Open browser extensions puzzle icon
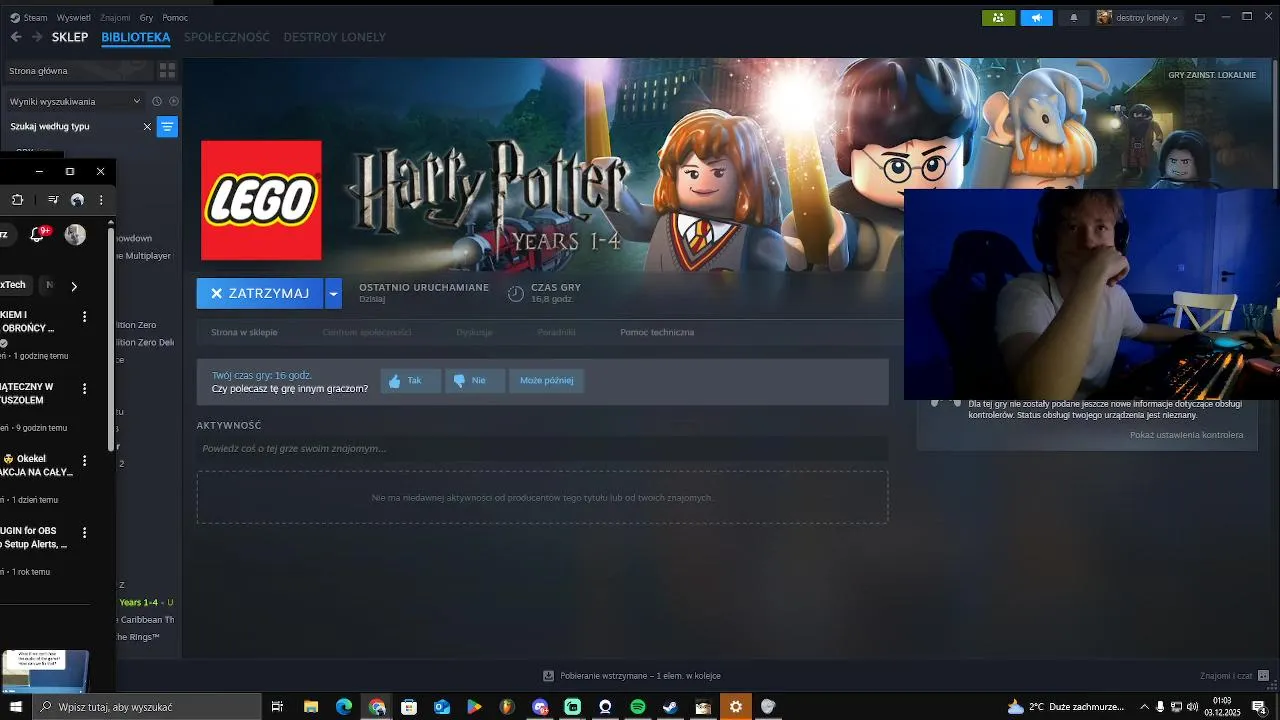 coord(17,200)
